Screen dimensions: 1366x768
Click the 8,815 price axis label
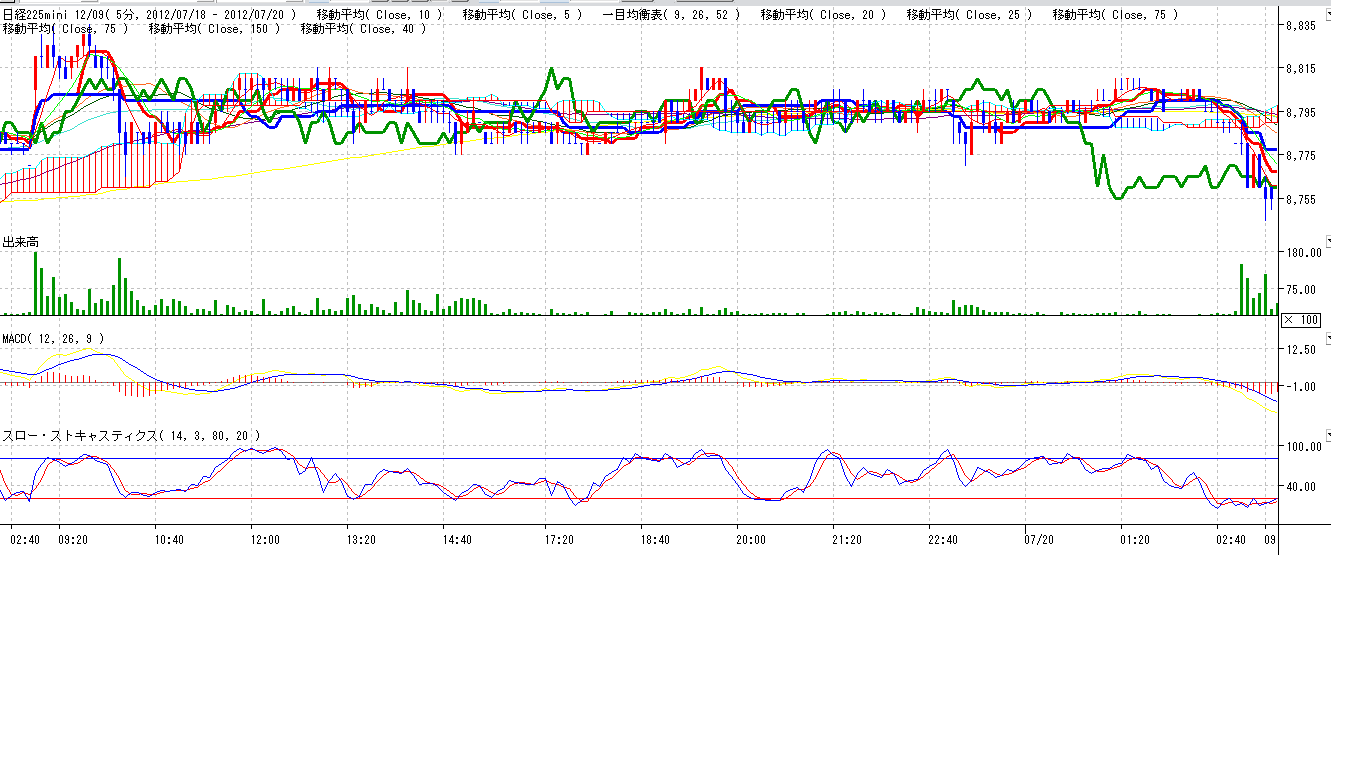[1300, 69]
